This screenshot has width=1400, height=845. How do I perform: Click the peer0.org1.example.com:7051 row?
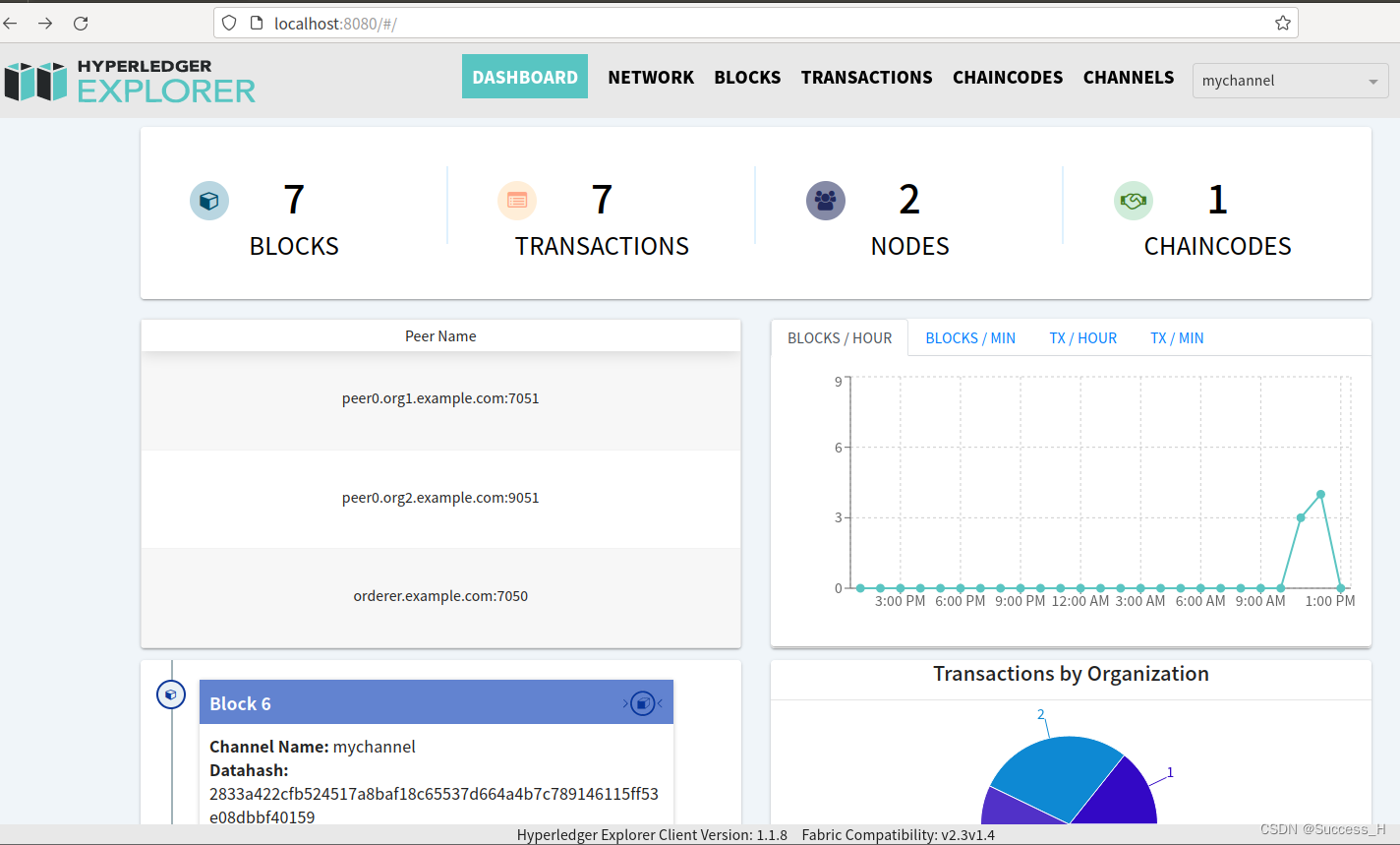point(440,398)
